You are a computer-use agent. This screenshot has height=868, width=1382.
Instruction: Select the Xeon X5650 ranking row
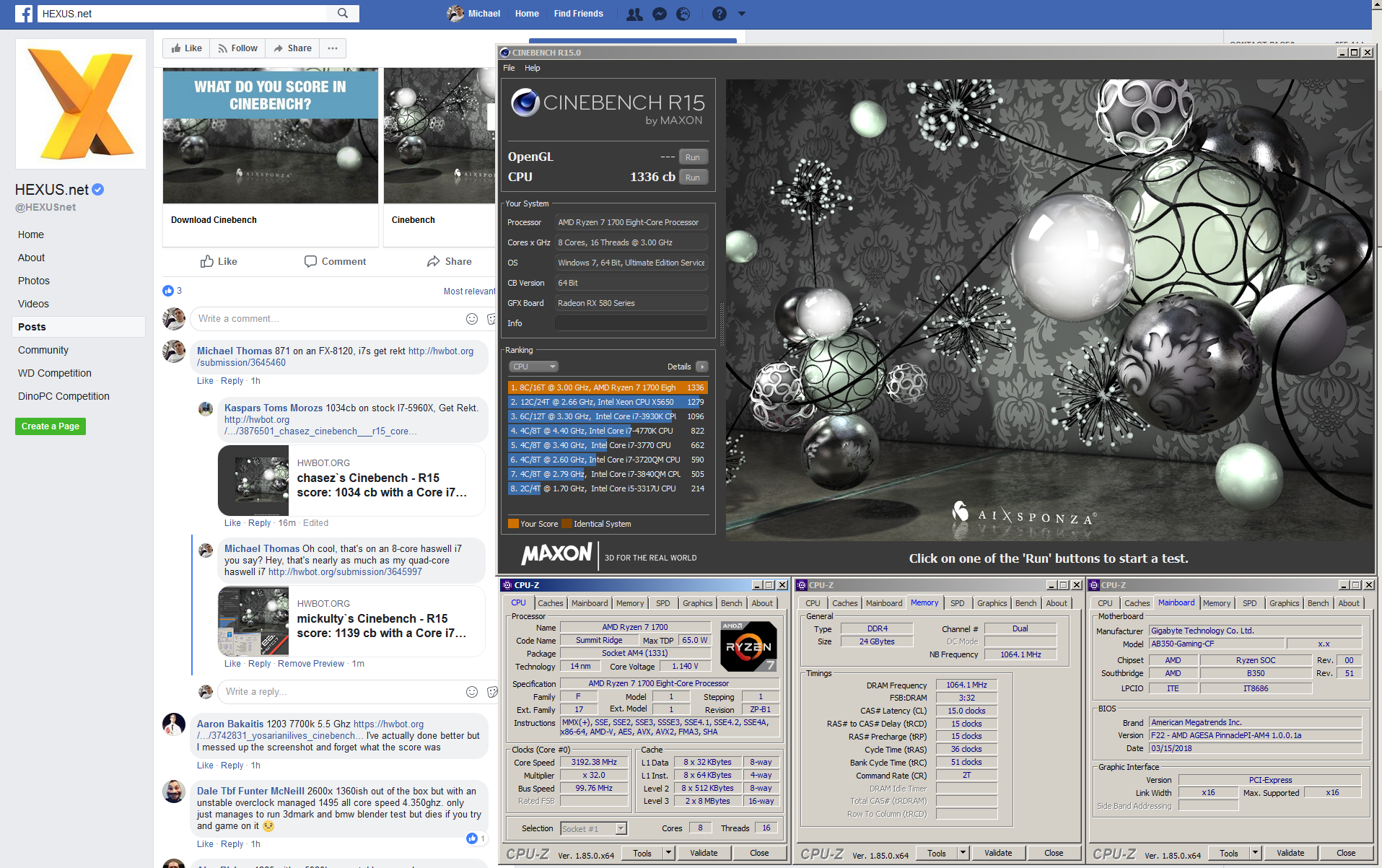pos(608,402)
